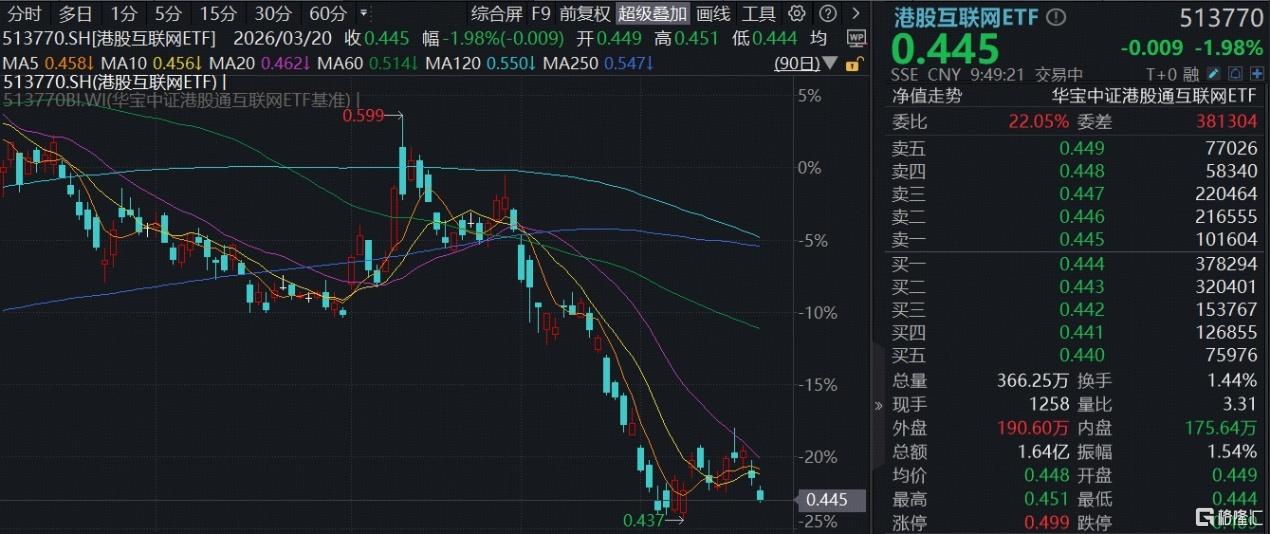1270x534 pixels.
Task: Click the pencil note icon
Action: click(1213, 74)
